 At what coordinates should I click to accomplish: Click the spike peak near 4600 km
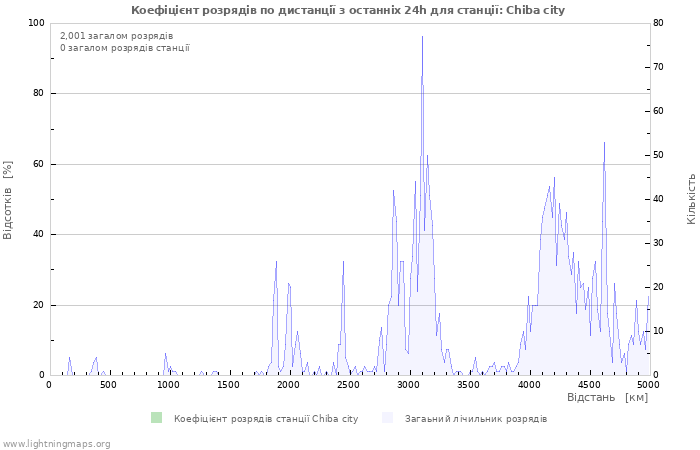[604, 143]
